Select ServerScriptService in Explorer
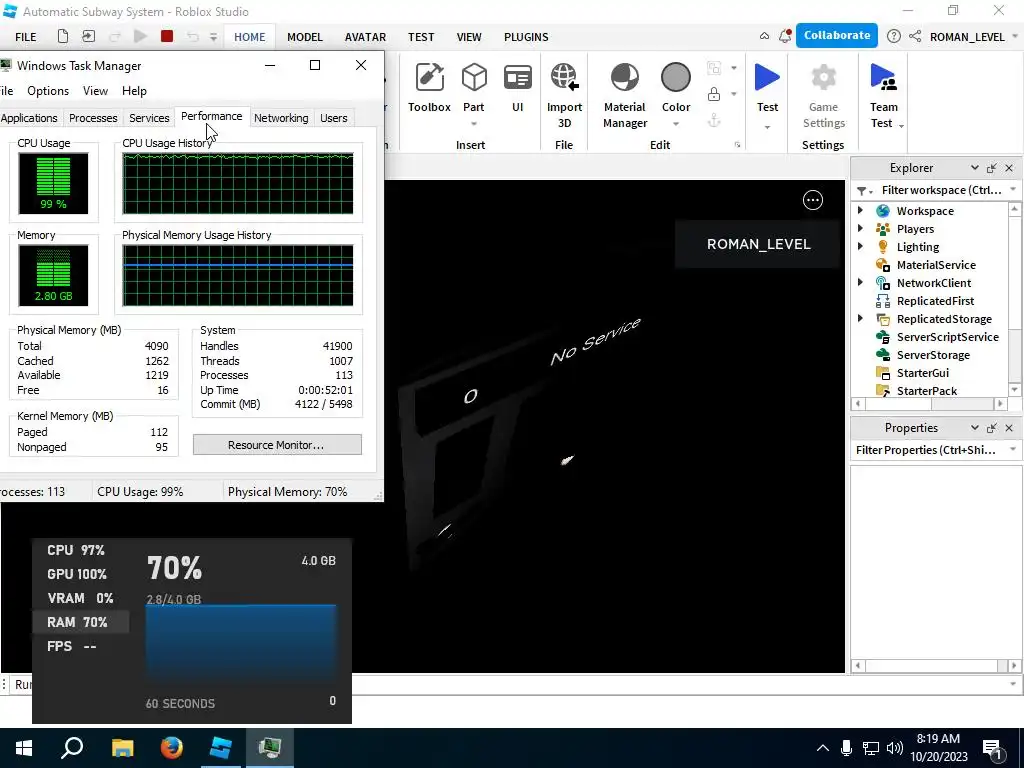The width and height of the screenshot is (1024, 768). tap(947, 337)
